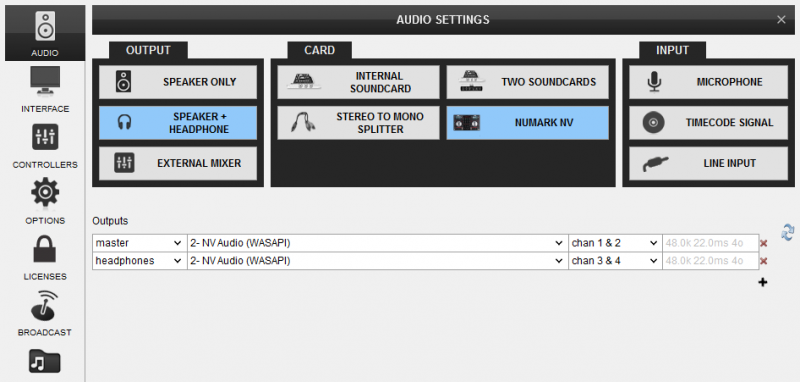Choose the Numark NV card option
Viewport: 800px width, 382px height.
coord(528,123)
